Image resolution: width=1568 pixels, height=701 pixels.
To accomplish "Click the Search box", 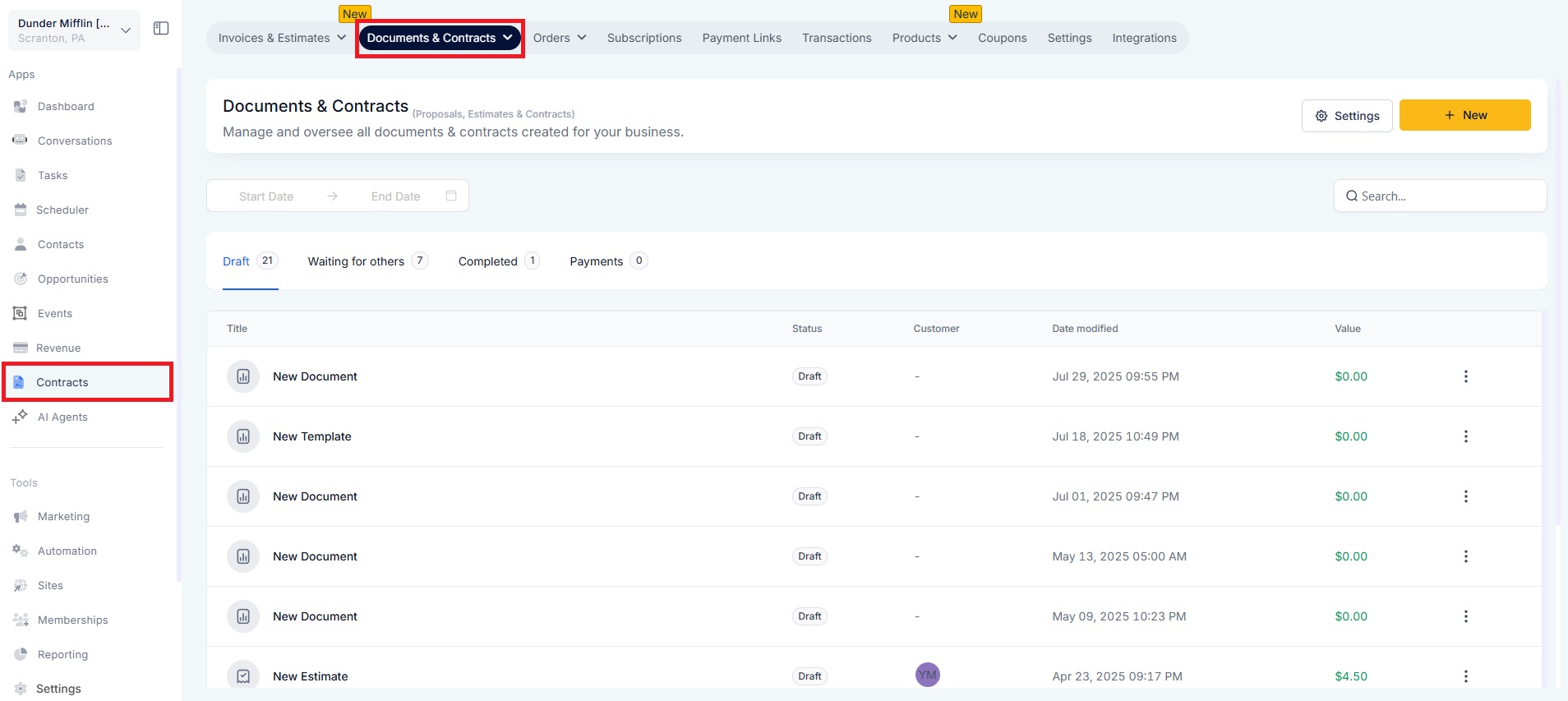I will coord(1440,196).
